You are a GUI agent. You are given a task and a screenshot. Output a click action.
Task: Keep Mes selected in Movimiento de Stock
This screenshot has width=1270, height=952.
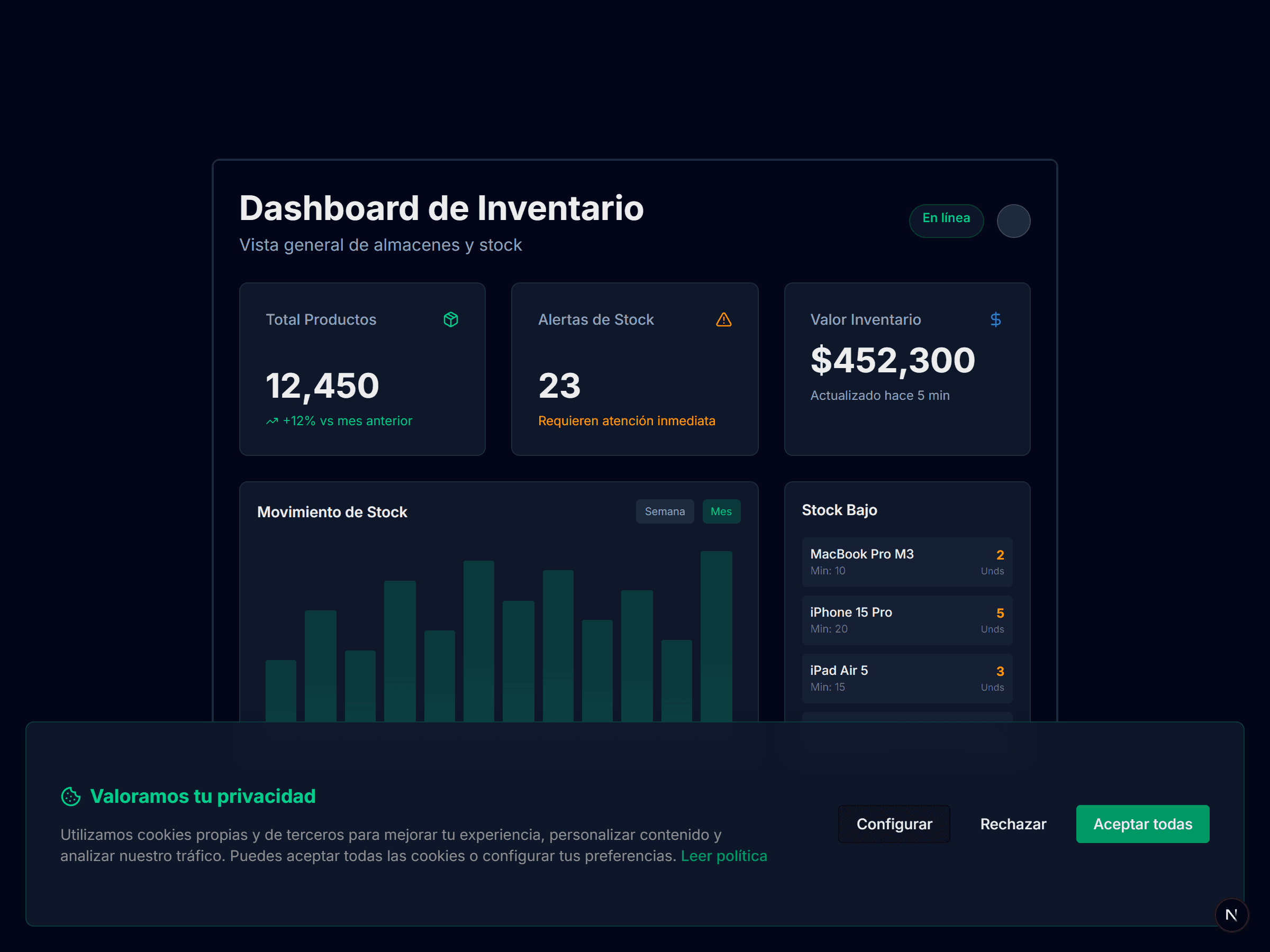(721, 511)
